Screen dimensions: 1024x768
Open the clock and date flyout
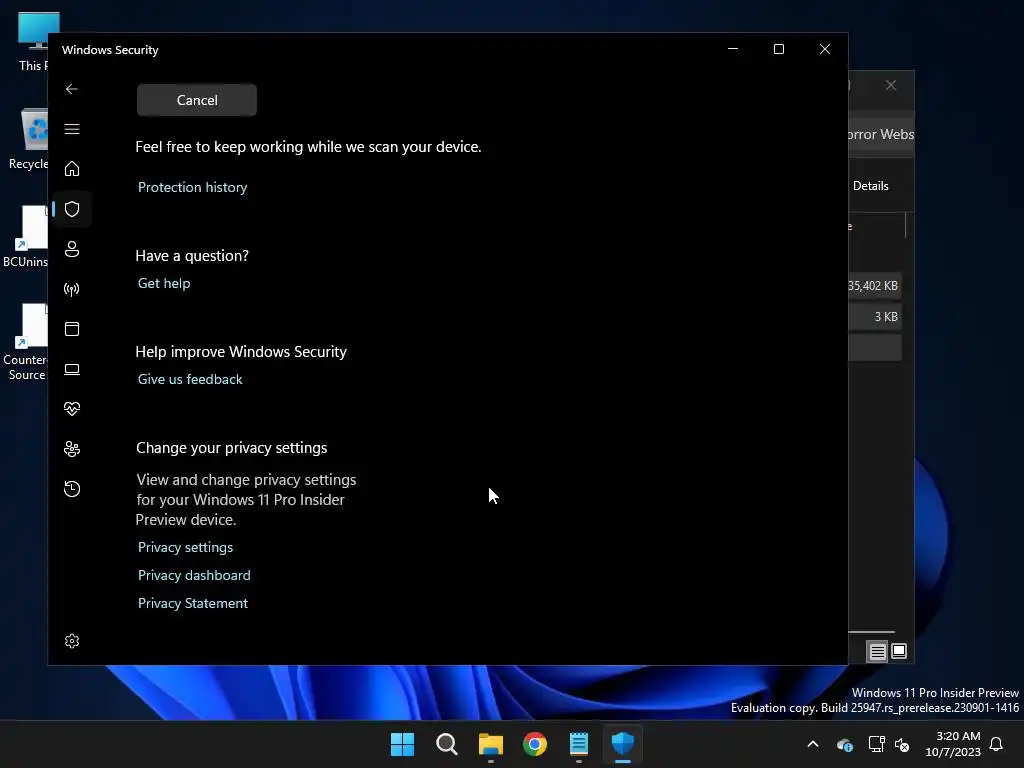(x=953, y=744)
